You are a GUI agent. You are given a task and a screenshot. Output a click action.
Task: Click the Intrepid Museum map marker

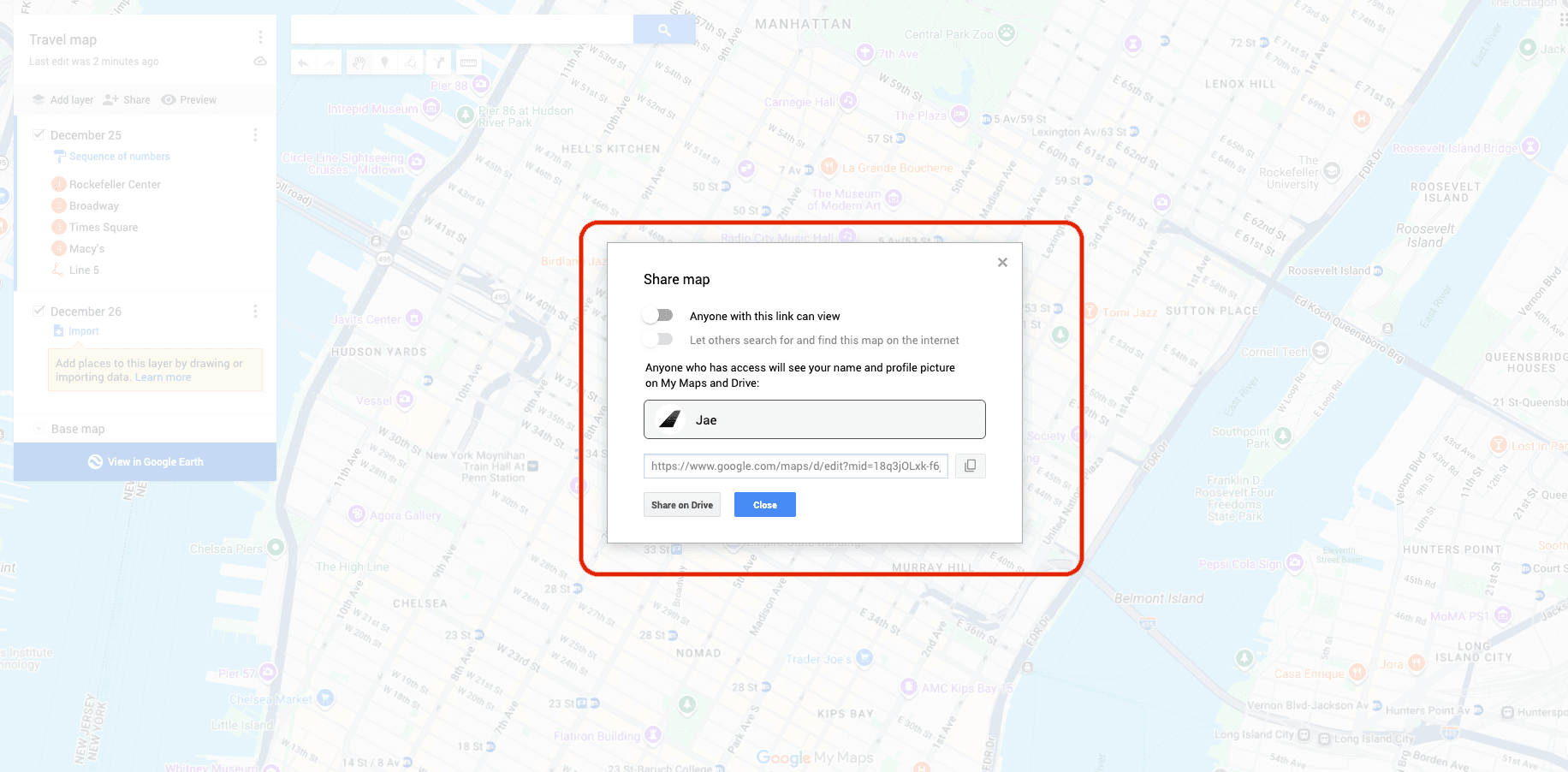[431, 108]
